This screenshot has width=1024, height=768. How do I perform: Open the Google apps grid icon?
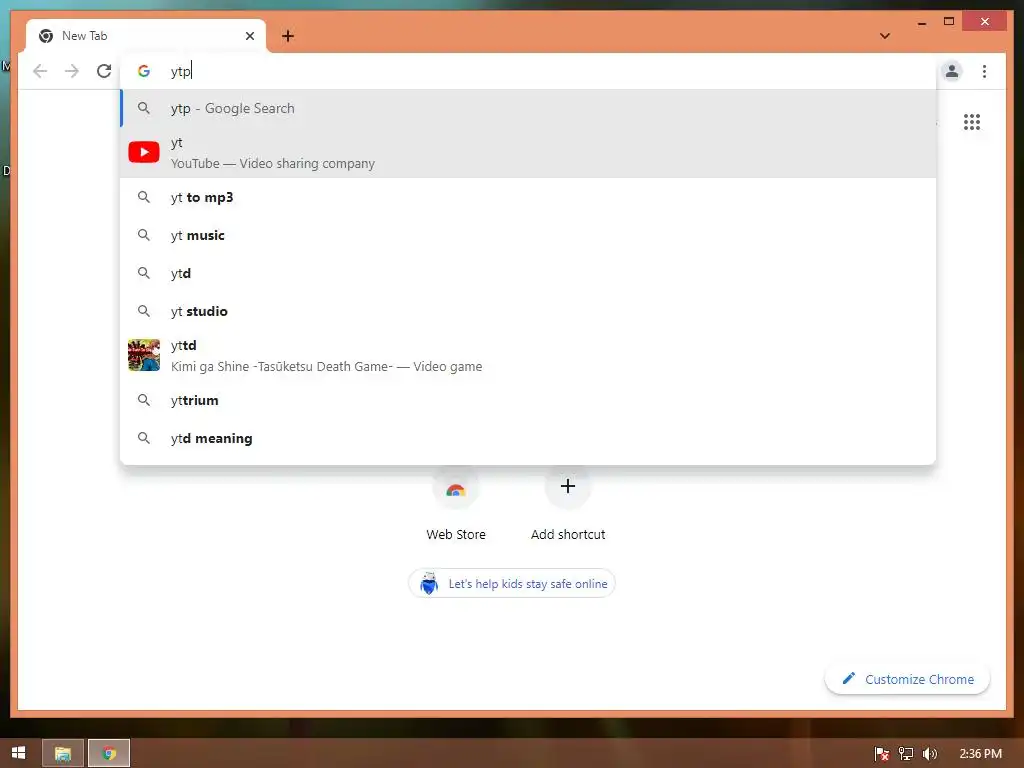coord(972,122)
